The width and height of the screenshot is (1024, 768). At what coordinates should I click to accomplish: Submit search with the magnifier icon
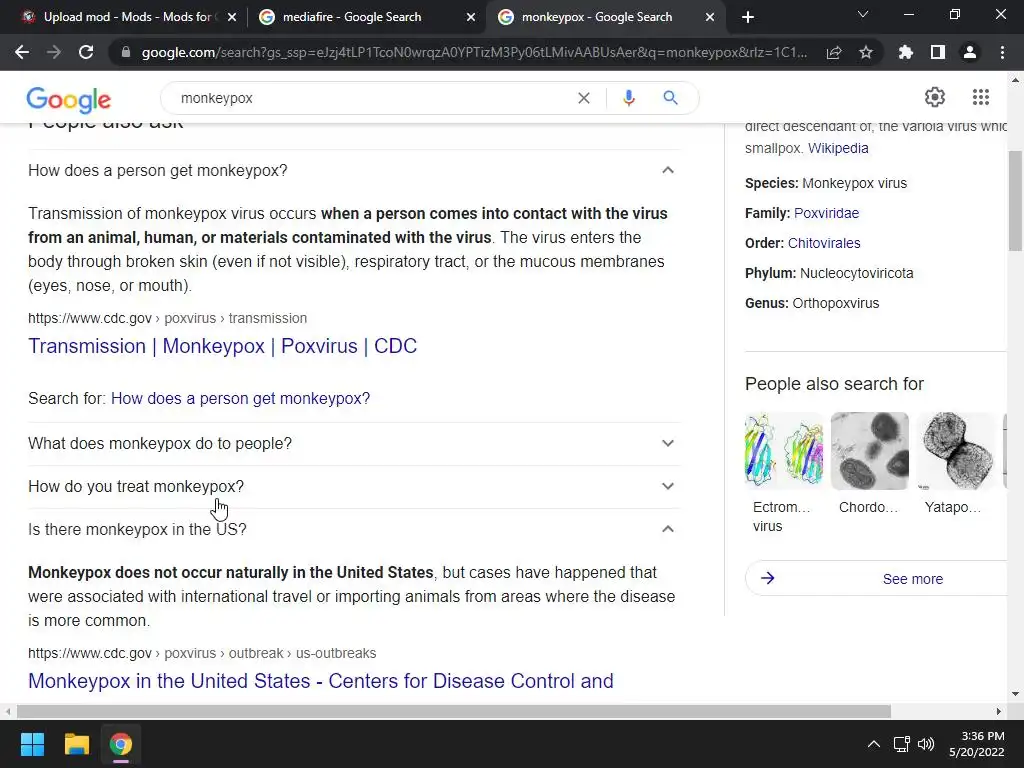(x=670, y=98)
